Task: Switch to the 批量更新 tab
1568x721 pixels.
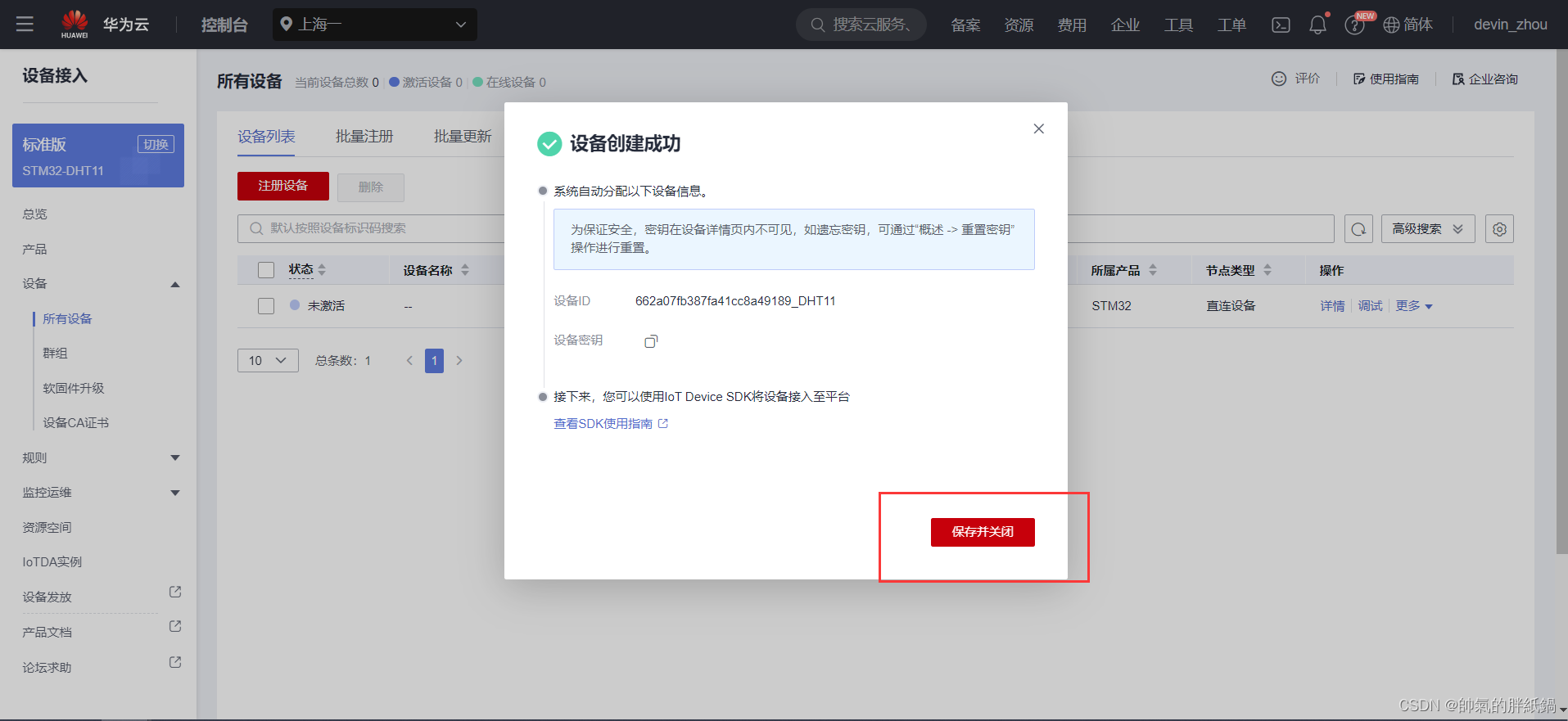Action: pyautogui.click(x=463, y=137)
